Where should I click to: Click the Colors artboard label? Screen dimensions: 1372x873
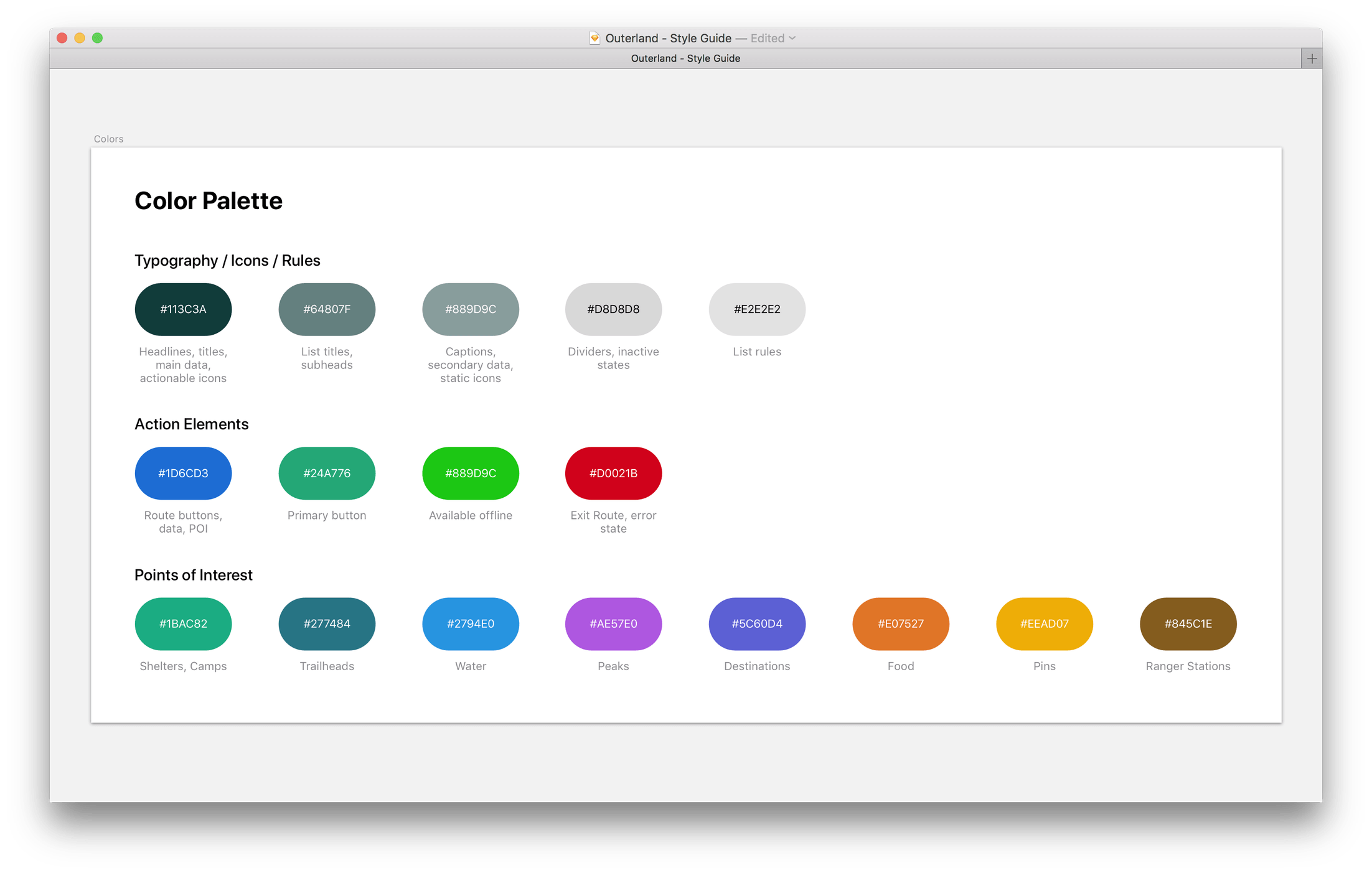(x=108, y=139)
